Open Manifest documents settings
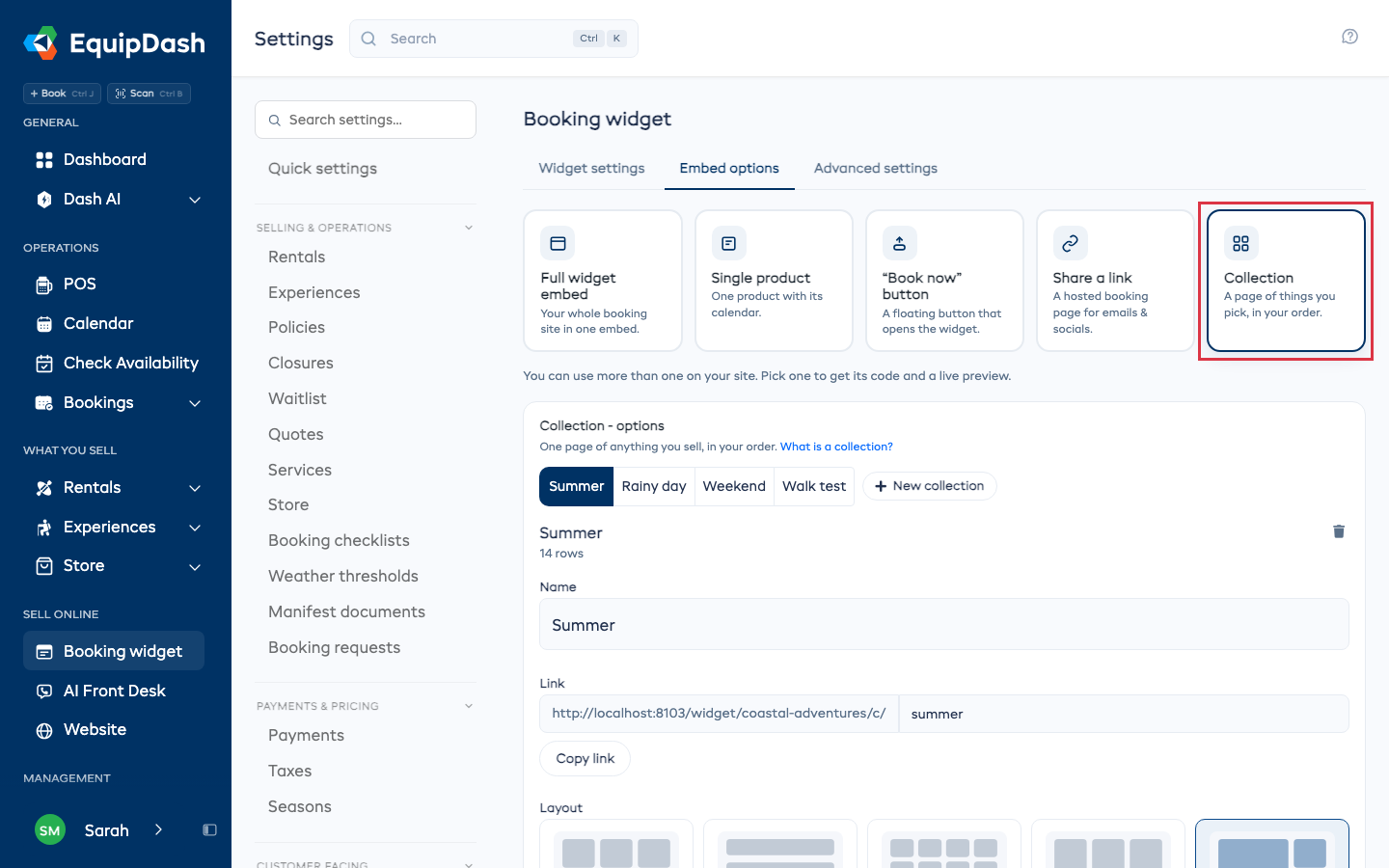Image resolution: width=1389 pixels, height=868 pixels. pos(347,611)
